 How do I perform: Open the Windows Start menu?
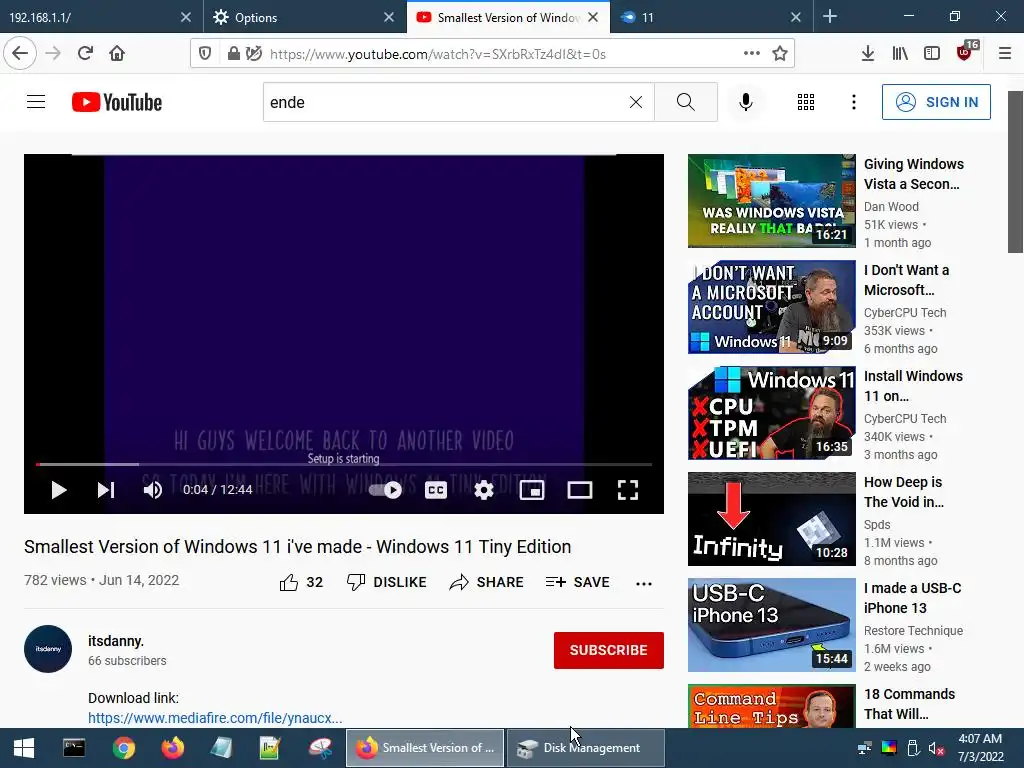click(x=24, y=748)
